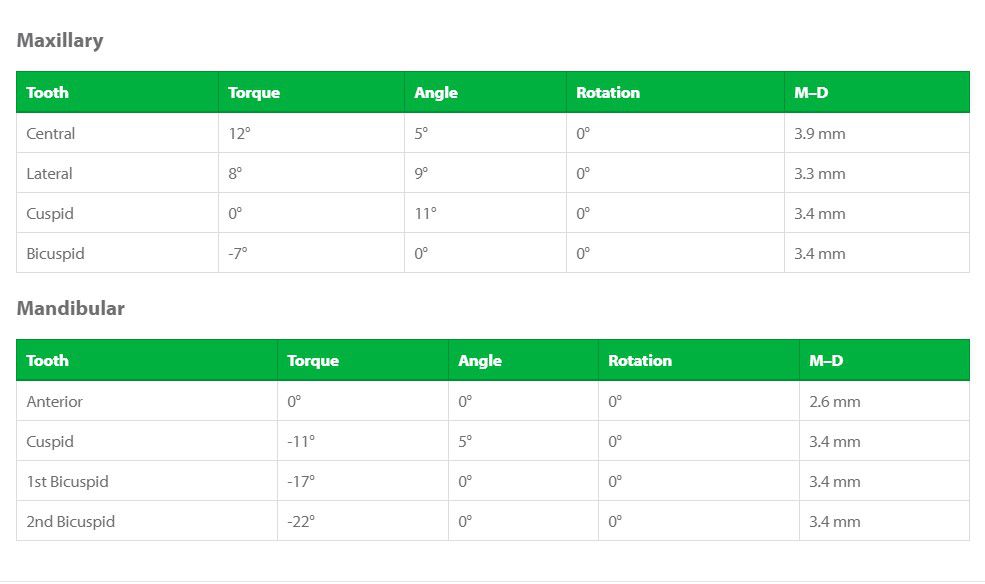985x584 pixels.
Task: Click the Anterior row label
Action: [x=54, y=402]
